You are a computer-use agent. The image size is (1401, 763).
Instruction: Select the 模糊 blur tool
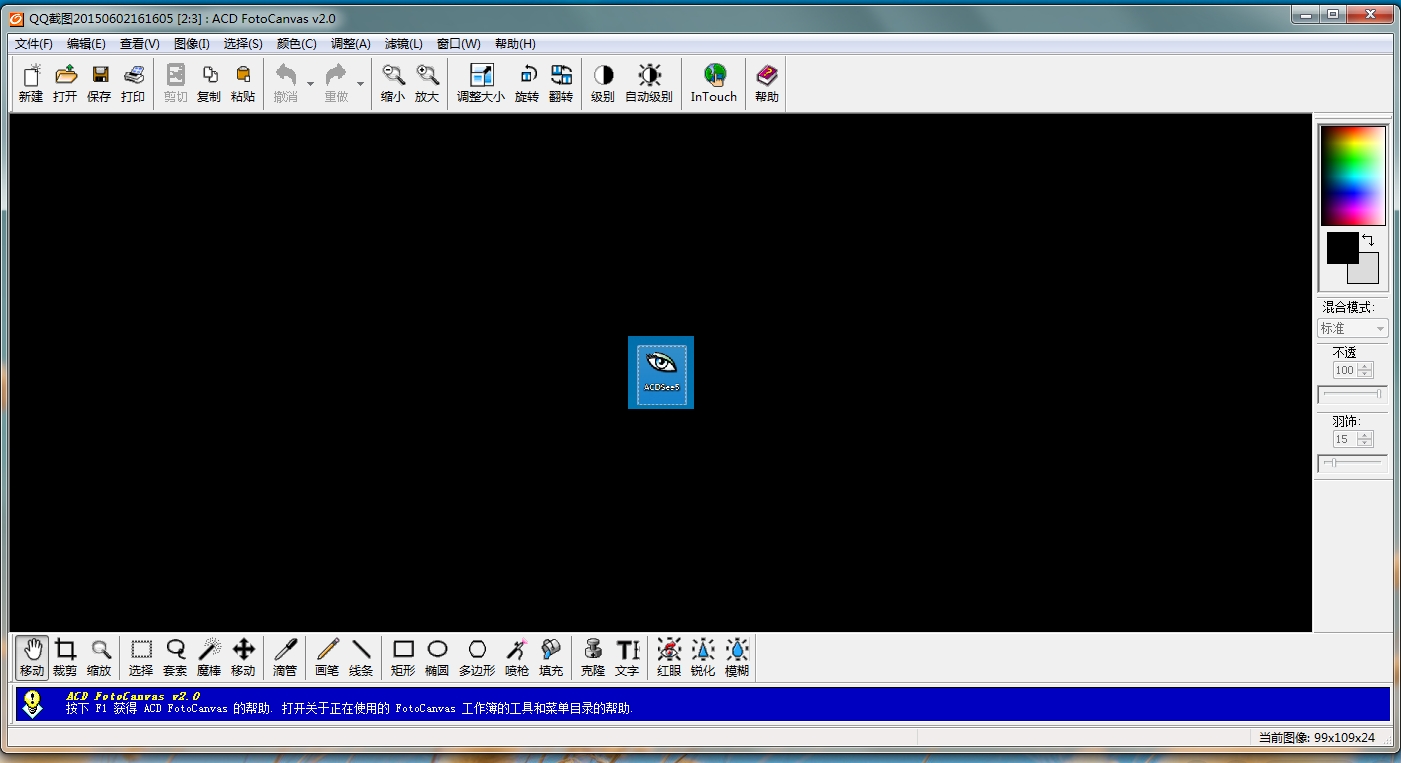coord(737,658)
